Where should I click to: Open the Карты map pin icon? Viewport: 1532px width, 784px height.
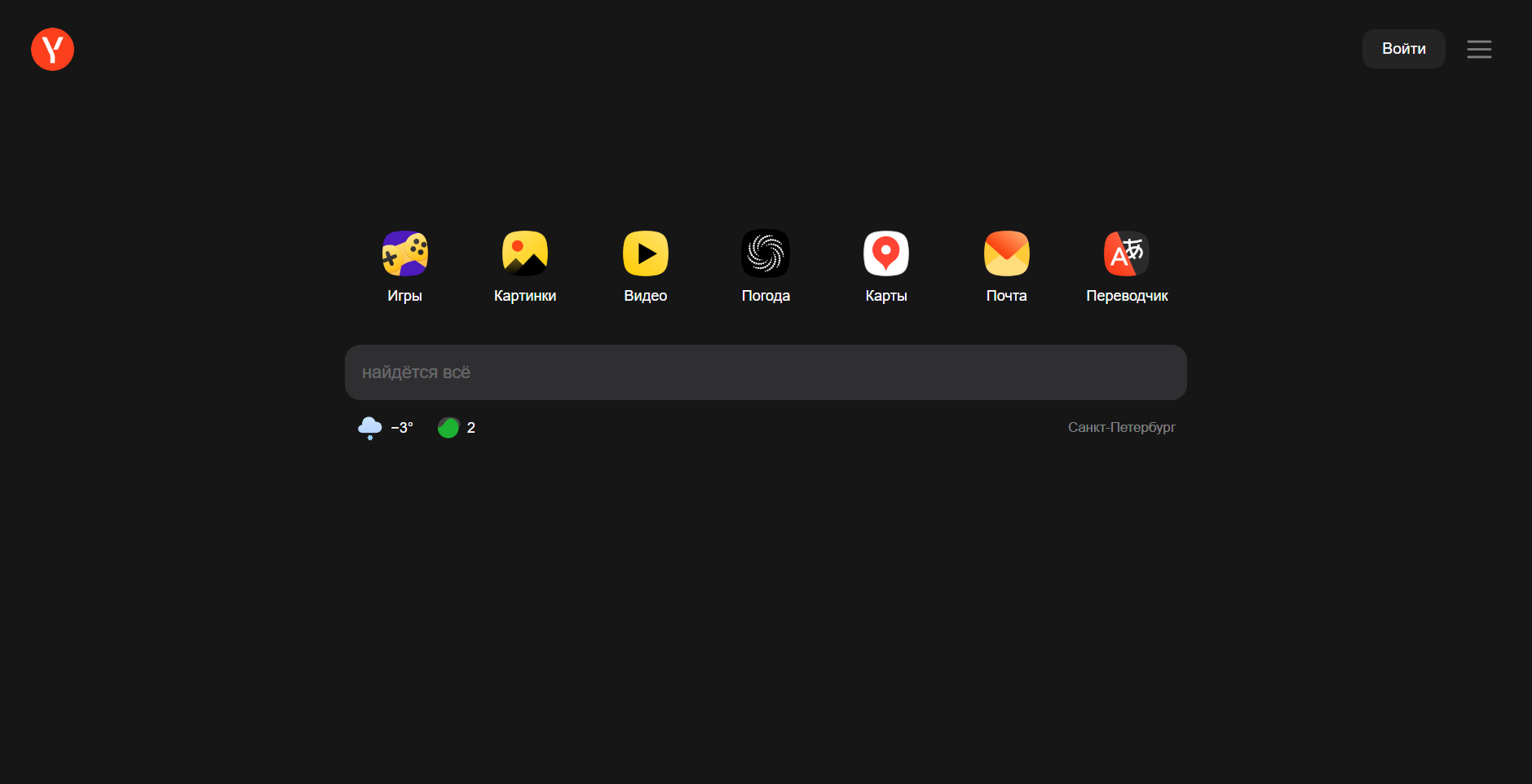(886, 253)
